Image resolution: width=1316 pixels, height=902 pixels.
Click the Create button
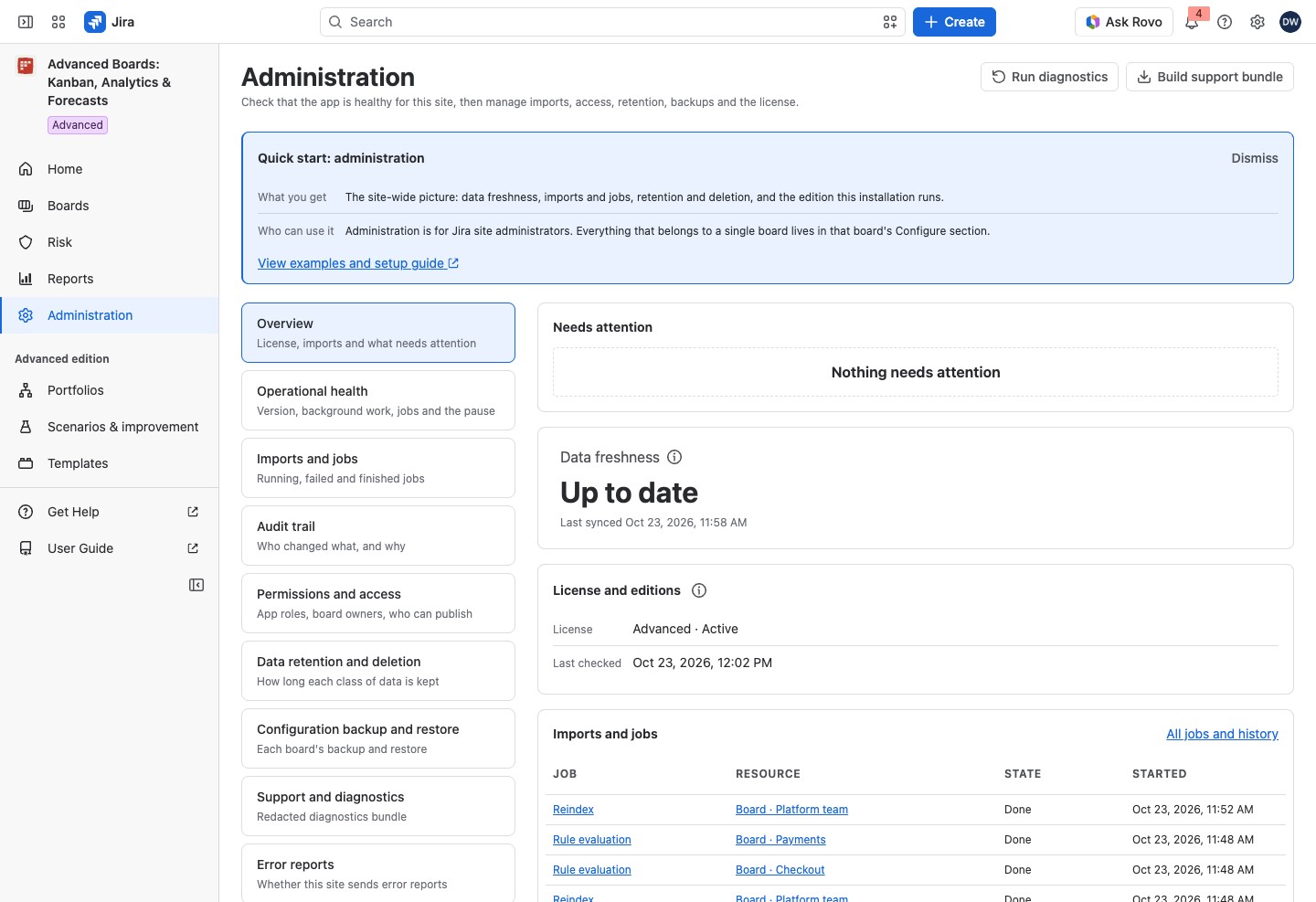(954, 22)
